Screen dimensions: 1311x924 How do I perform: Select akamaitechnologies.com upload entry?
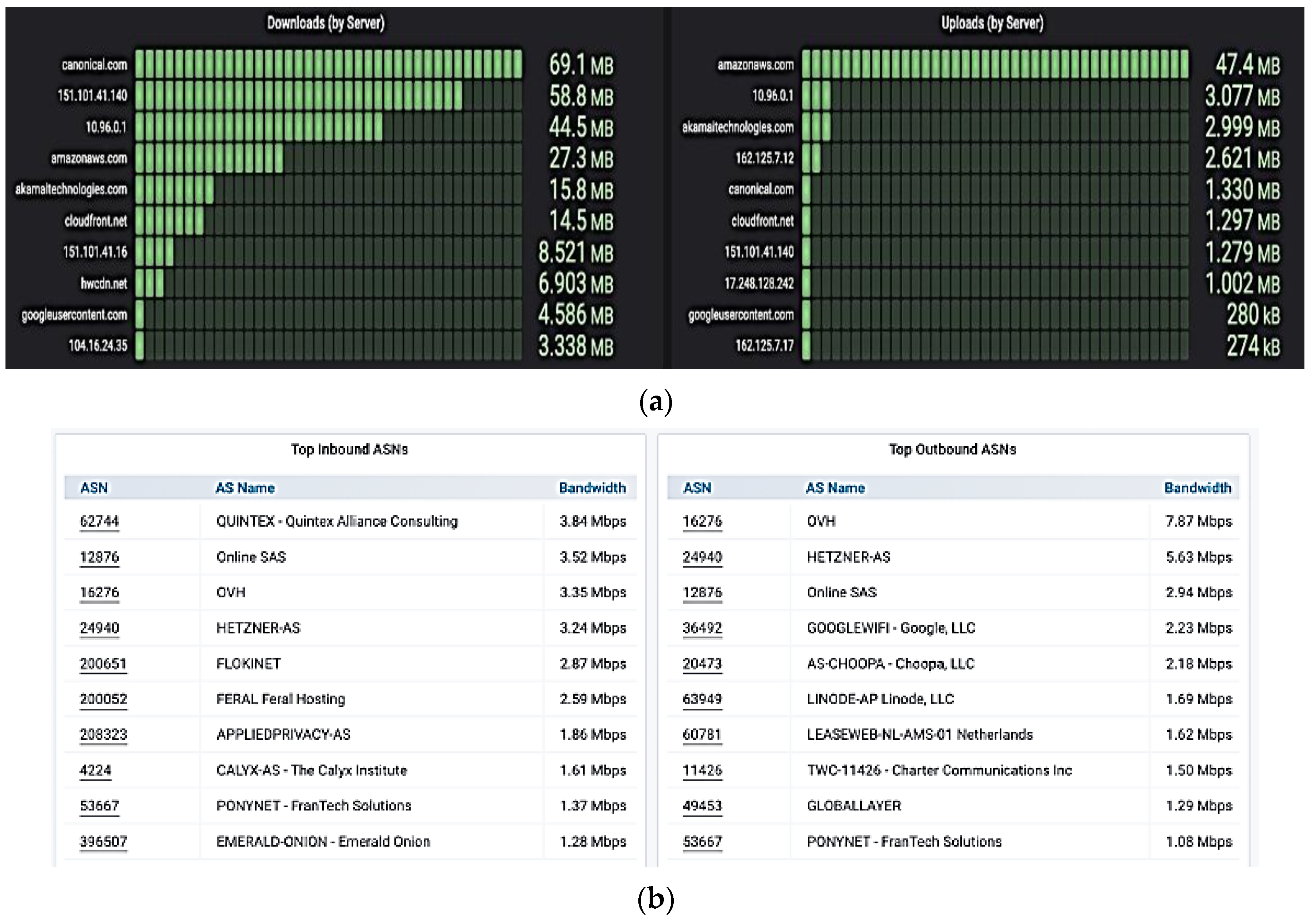pyautogui.click(x=738, y=127)
